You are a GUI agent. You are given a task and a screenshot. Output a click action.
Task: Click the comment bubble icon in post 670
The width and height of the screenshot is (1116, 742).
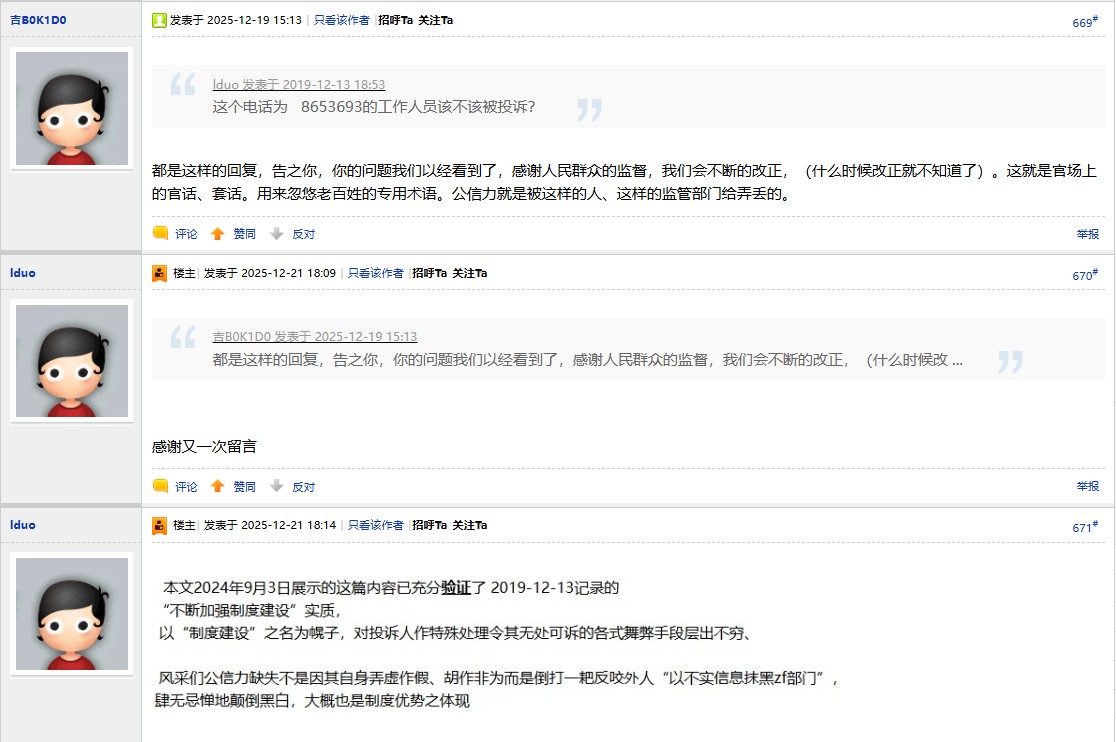pyautogui.click(x=160, y=487)
